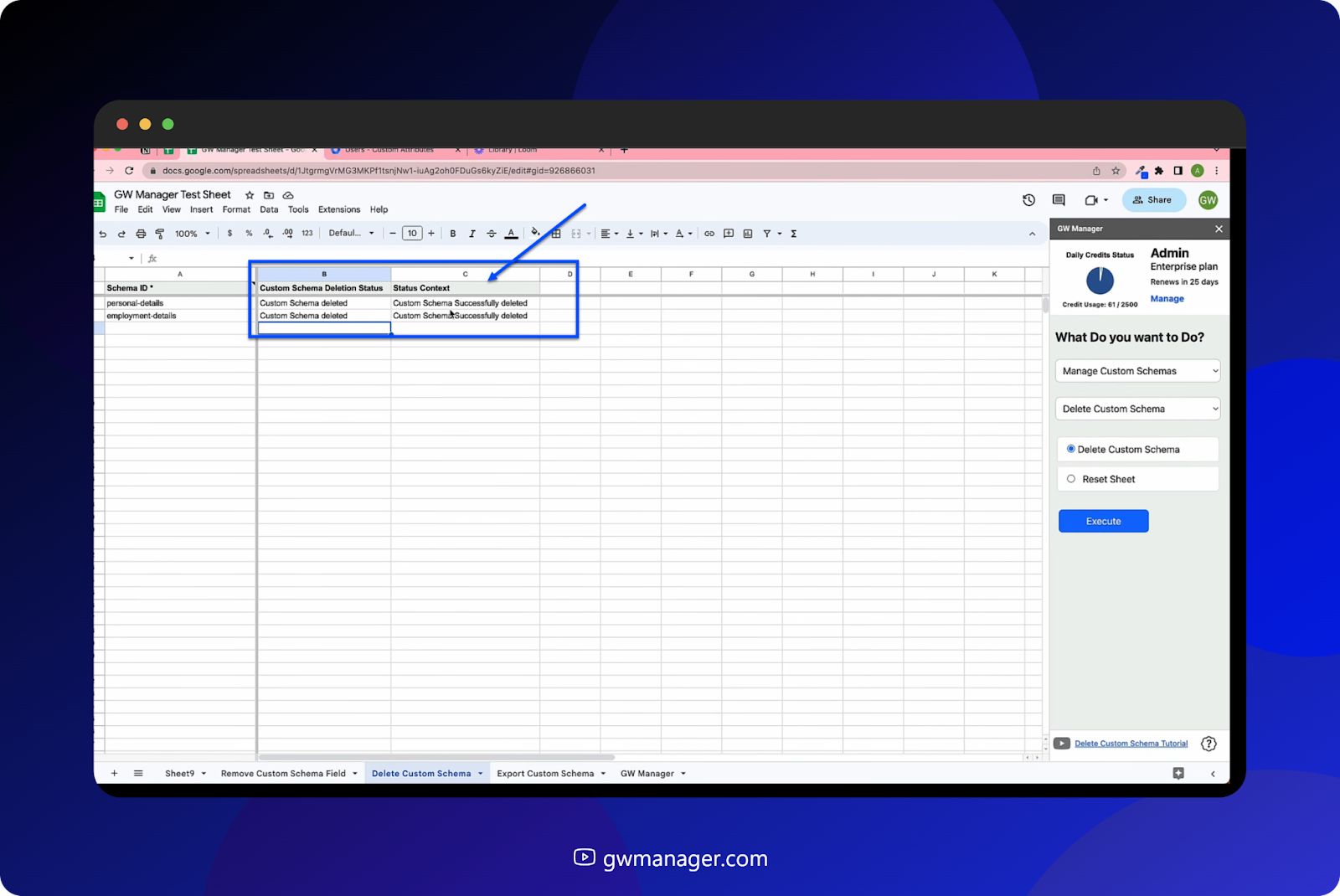Open the Delete Custom Schema dropdown
This screenshot has height=896, width=1340.
(x=1137, y=409)
